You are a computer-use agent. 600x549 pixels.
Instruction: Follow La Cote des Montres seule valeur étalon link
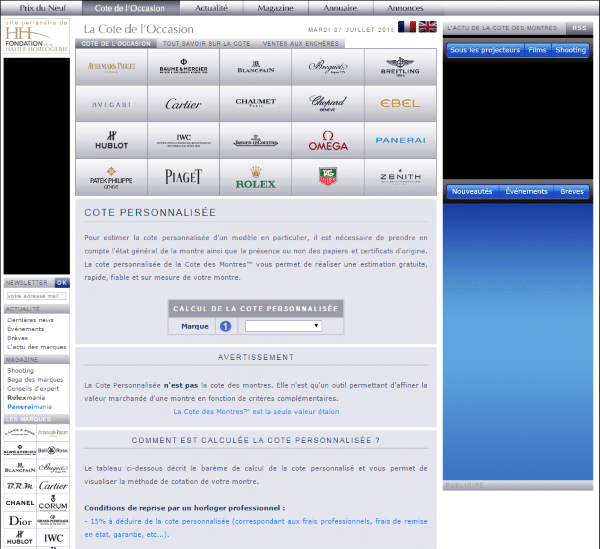click(x=256, y=412)
